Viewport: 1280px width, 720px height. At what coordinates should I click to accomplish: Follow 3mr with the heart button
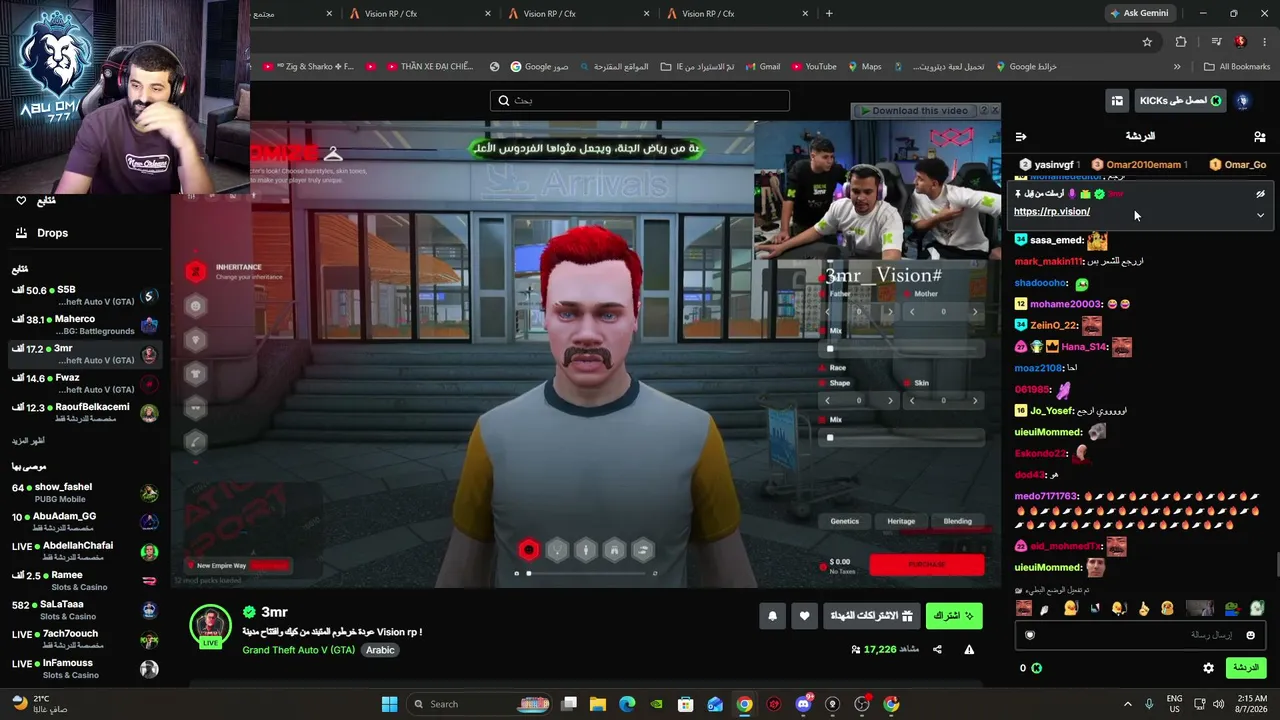click(x=804, y=616)
